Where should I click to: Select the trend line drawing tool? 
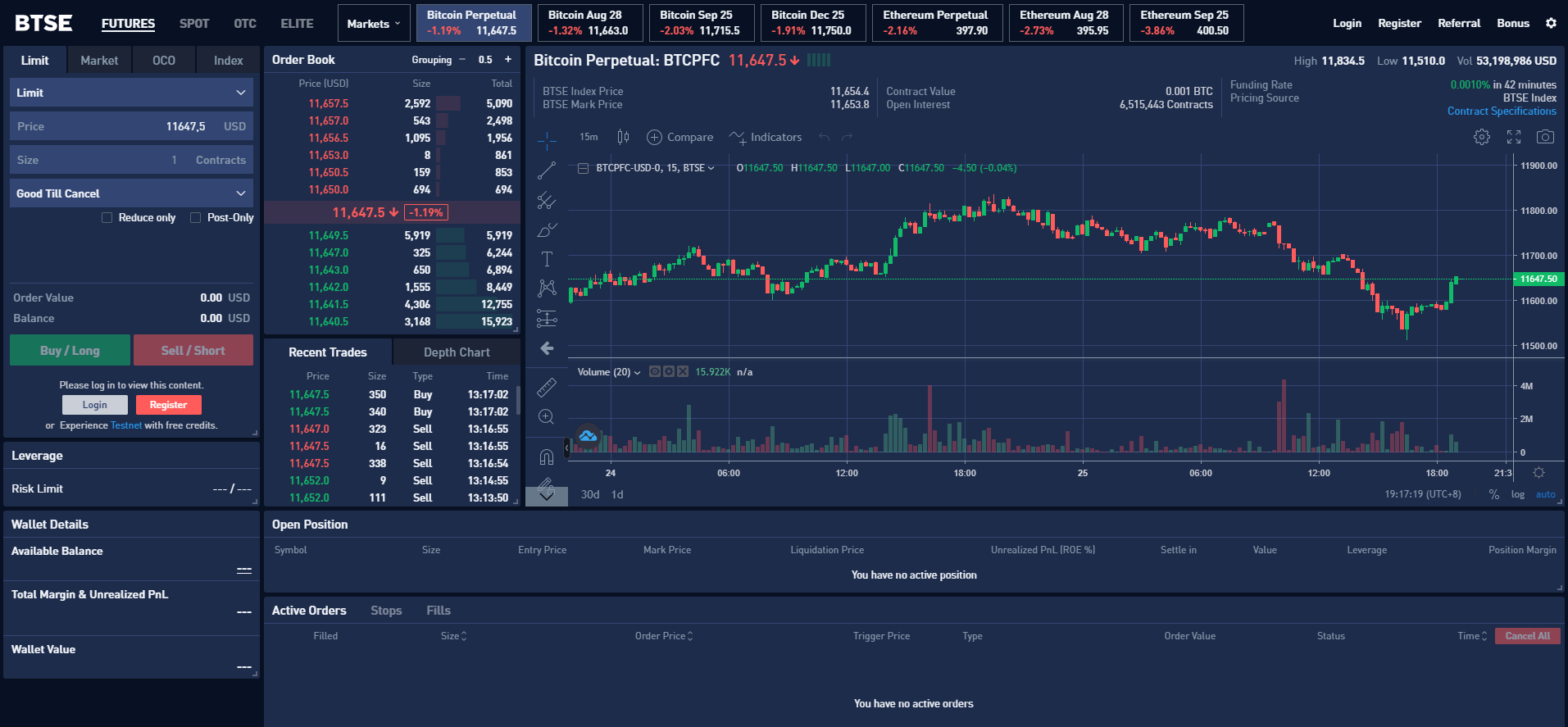coord(547,170)
